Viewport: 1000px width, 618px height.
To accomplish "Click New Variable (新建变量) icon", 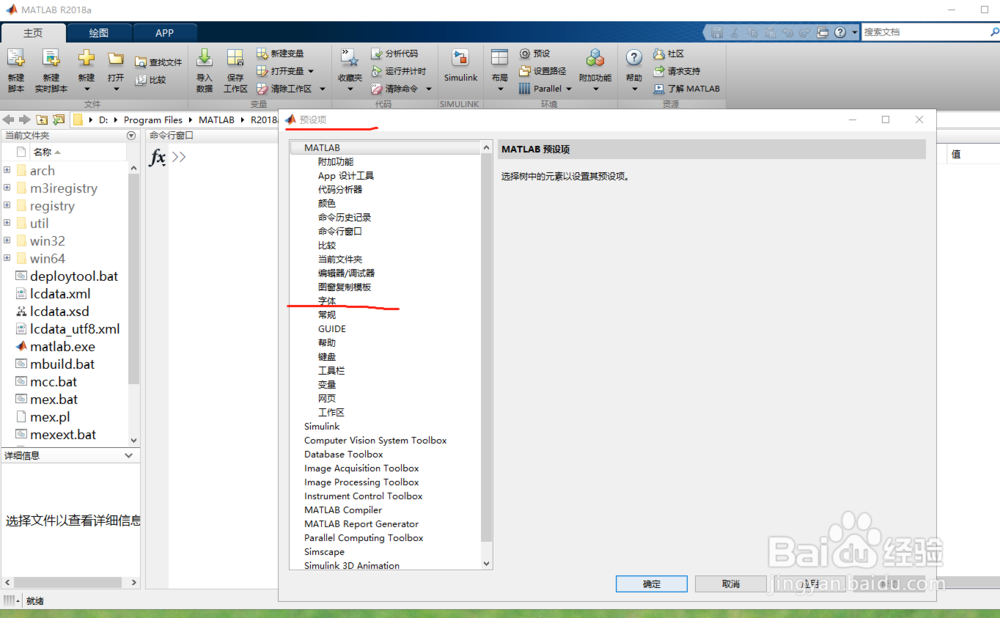I will 261,54.
